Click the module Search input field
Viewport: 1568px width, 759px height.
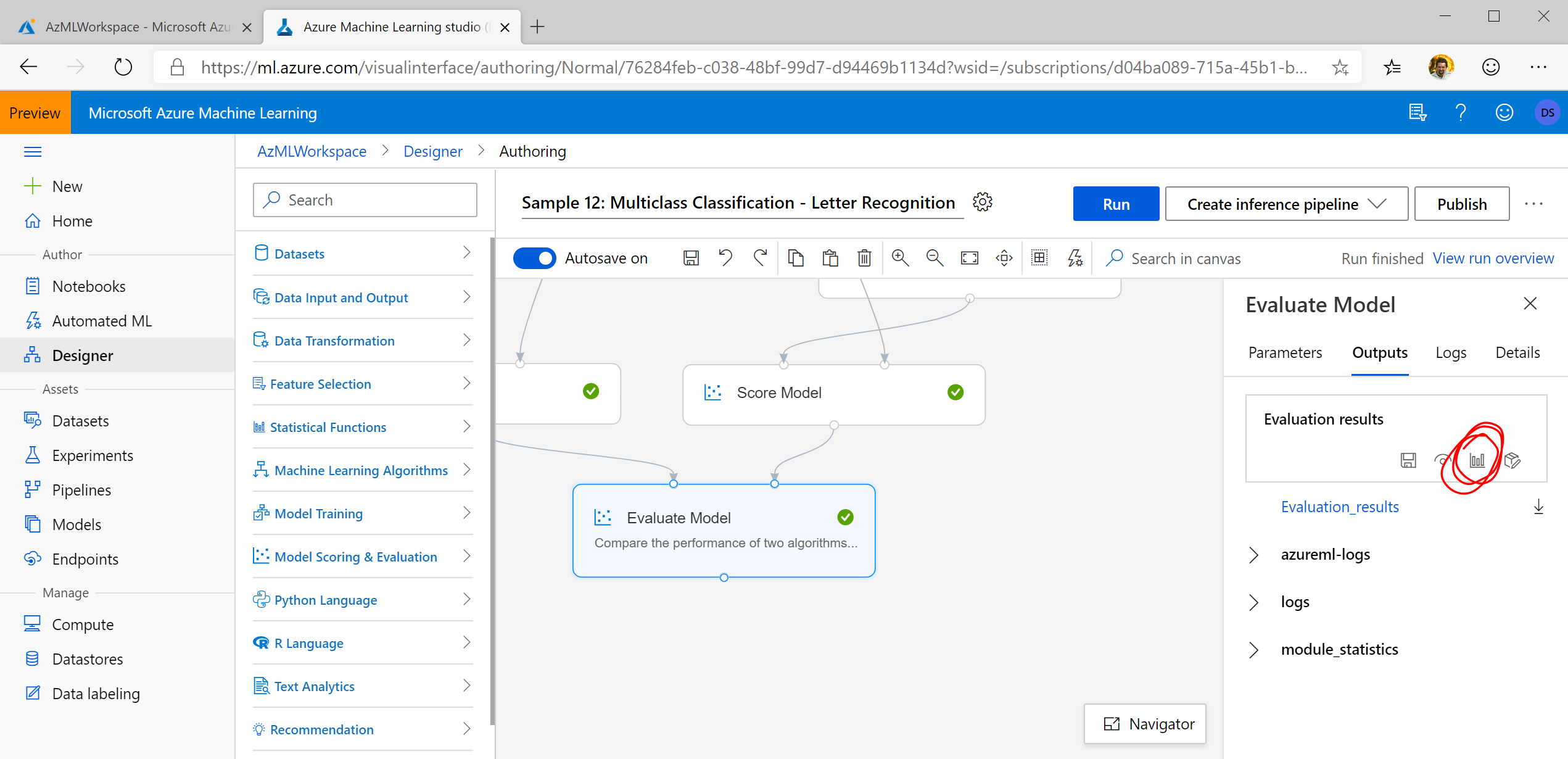click(365, 200)
